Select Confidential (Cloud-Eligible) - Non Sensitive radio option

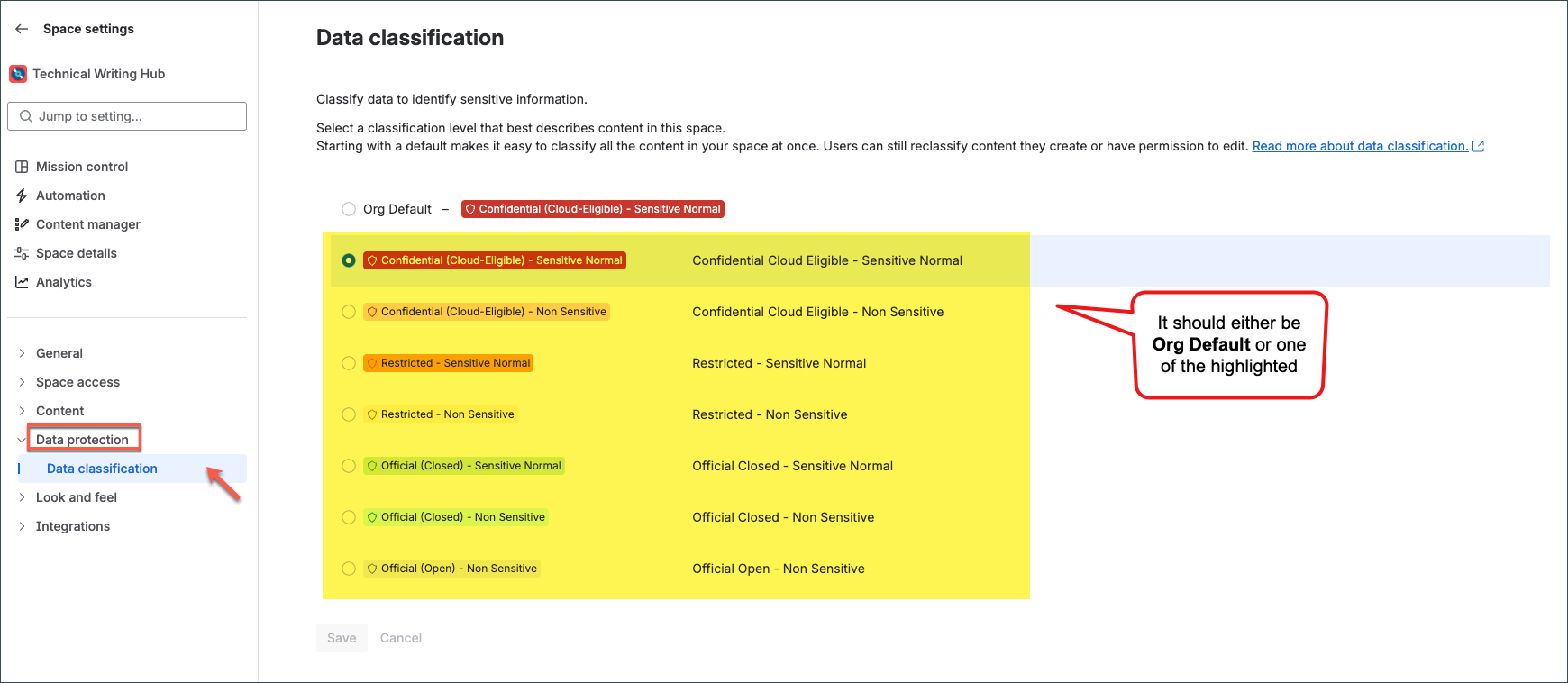tap(349, 312)
